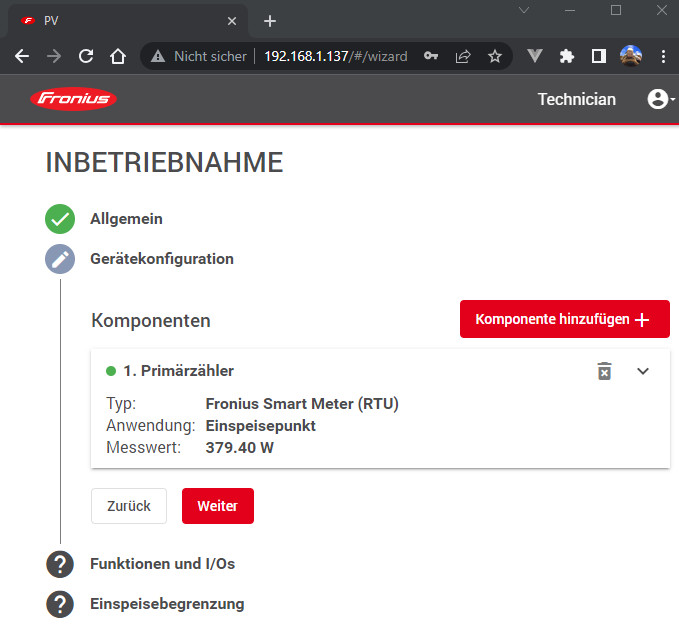Click the Funktionen und I/Os question icon
This screenshot has height=643, width=679.
(60, 564)
